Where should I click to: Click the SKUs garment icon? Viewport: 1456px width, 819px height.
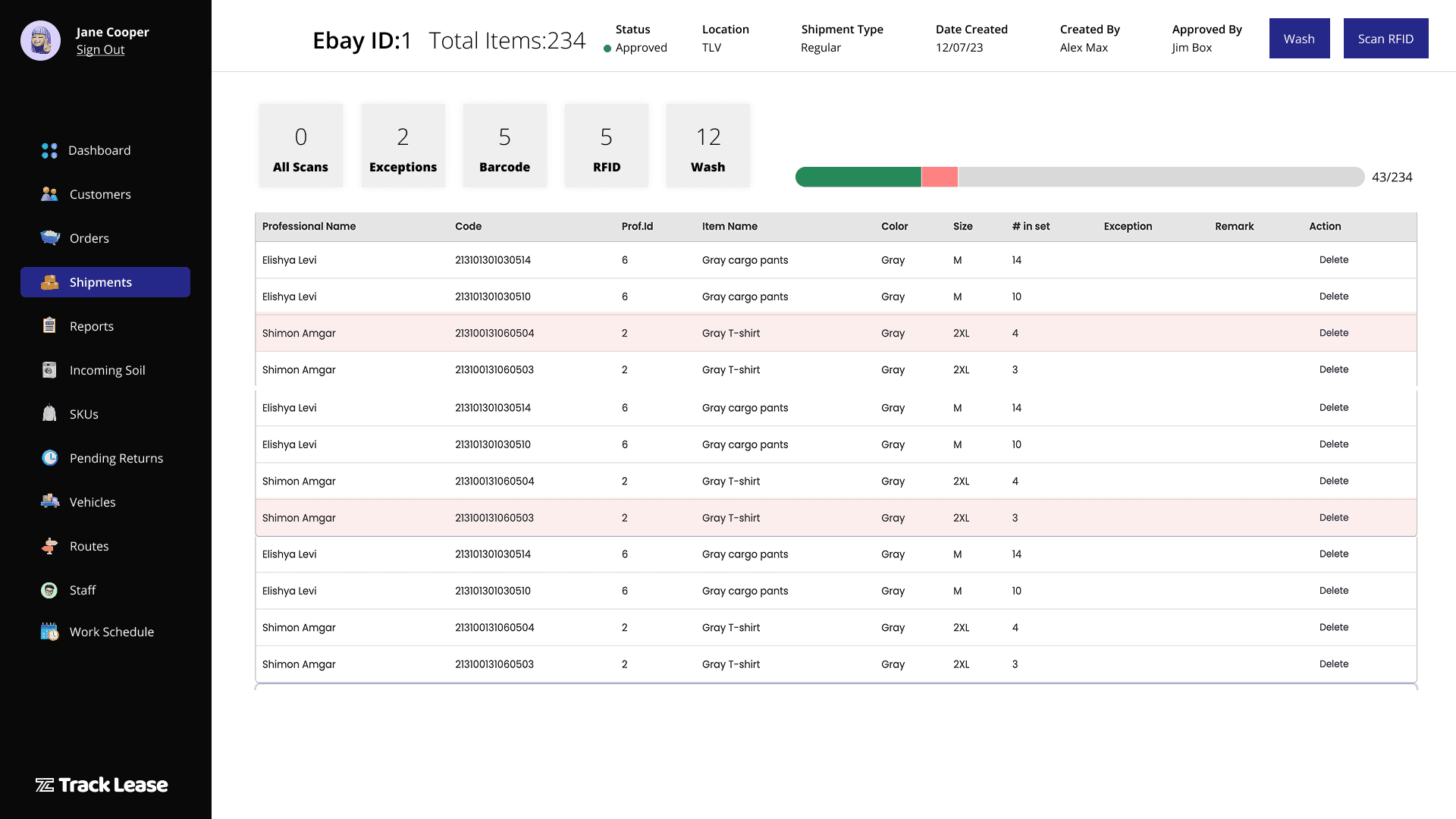click(49, 414)
